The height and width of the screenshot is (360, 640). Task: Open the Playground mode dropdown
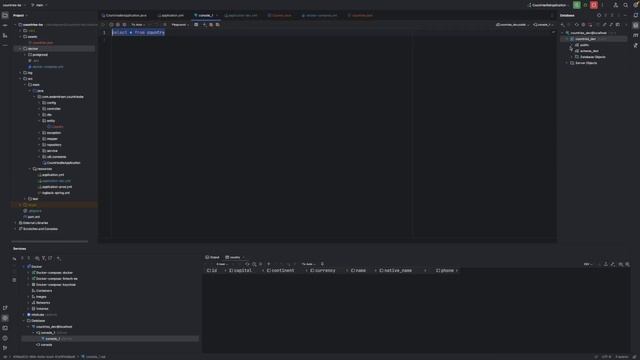click(x=180, y=24)
